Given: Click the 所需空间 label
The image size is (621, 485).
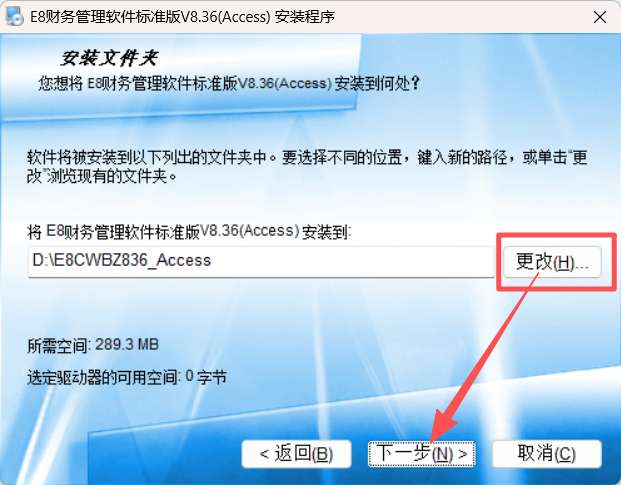Looking at the screenshot, I should (x=58, y=345).
